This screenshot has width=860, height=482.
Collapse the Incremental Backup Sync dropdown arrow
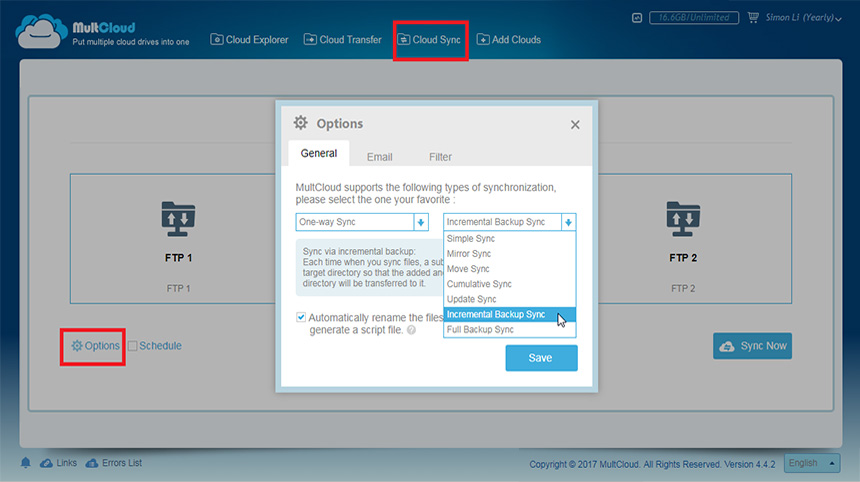pos(568,222)
